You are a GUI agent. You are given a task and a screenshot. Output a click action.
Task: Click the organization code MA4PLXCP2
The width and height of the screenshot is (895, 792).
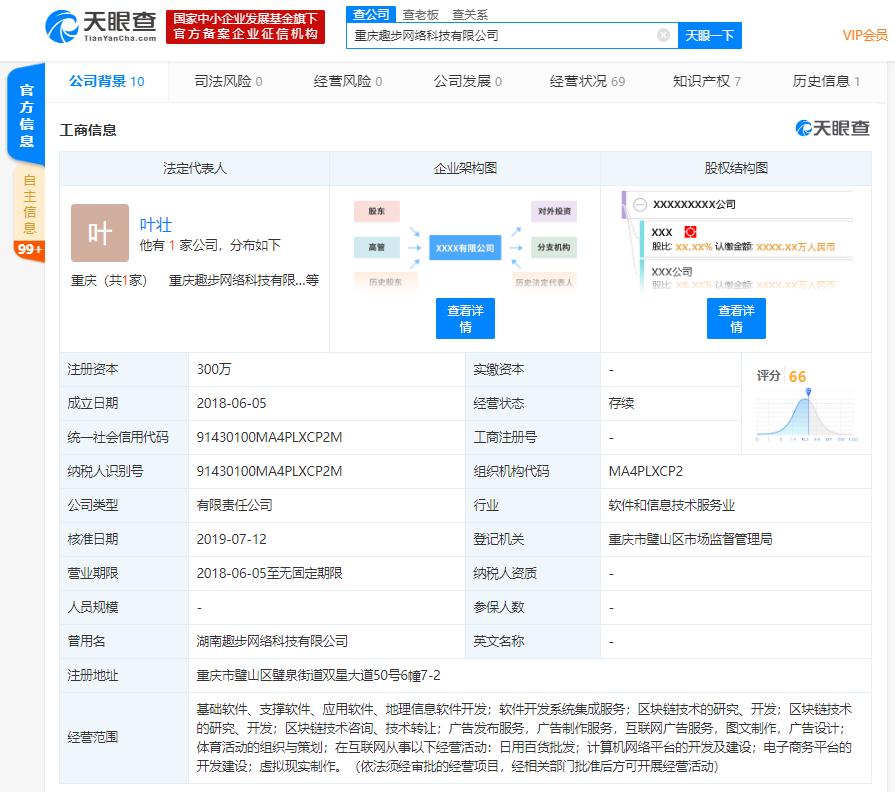click(x=646, y=471)
